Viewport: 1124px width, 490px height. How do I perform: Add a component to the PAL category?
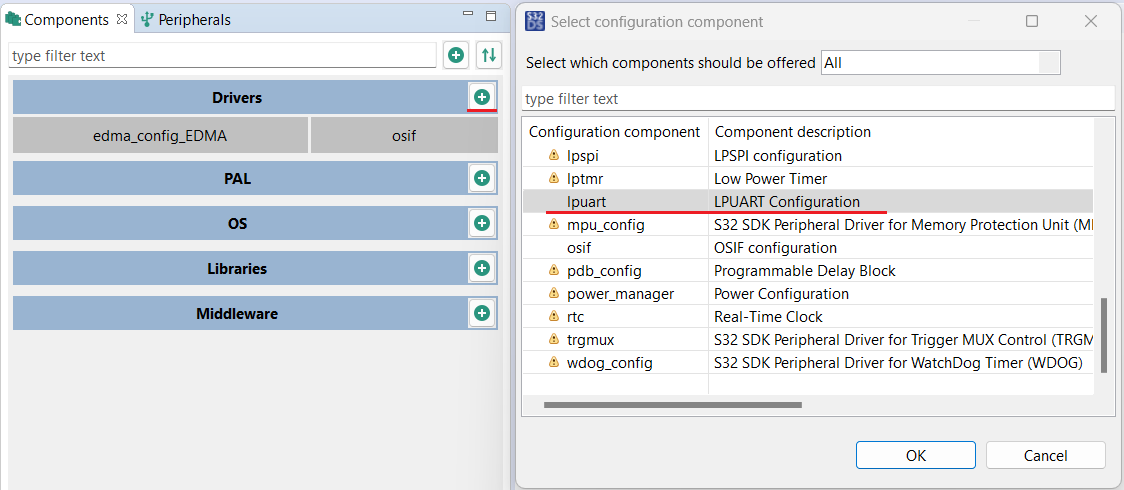(482, 178)
